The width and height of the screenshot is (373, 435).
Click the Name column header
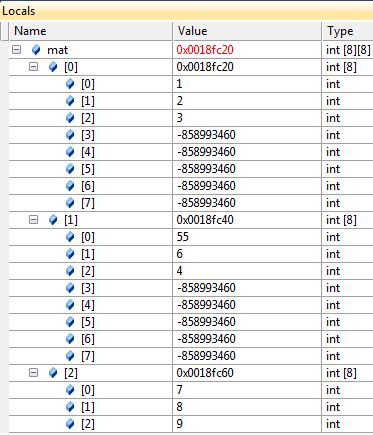(91, 31)
